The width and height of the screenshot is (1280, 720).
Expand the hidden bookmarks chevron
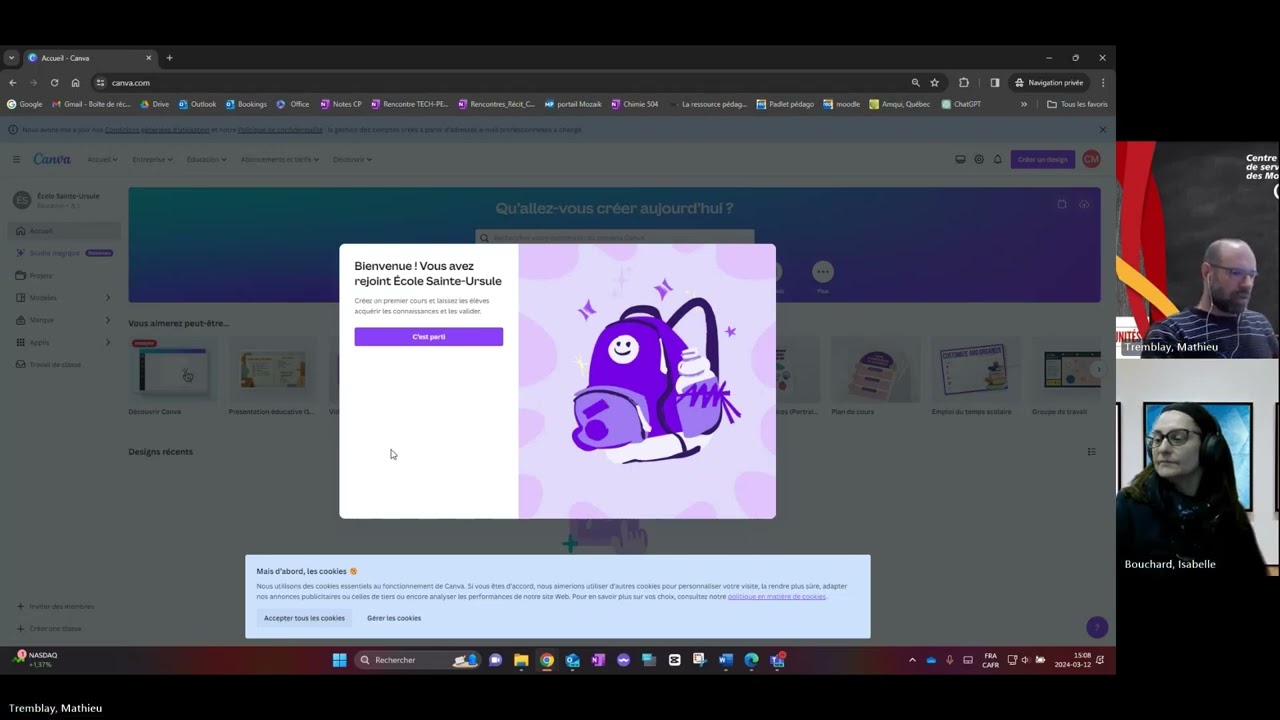1023,104
